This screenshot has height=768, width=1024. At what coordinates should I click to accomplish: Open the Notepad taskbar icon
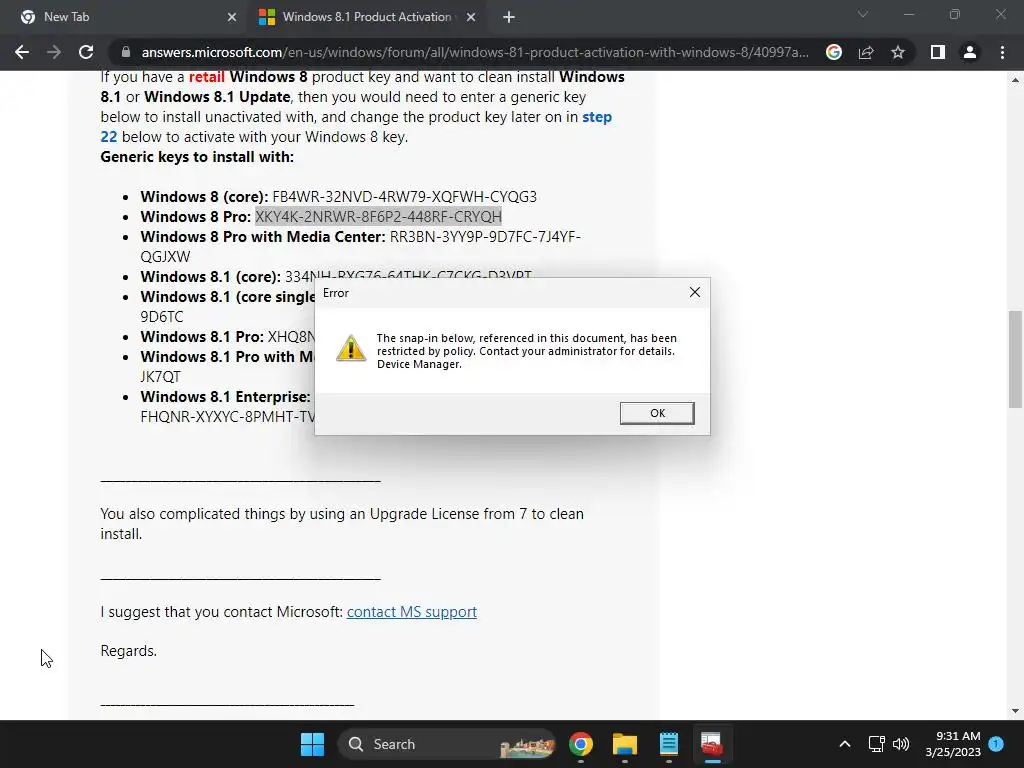pos(669,744)
